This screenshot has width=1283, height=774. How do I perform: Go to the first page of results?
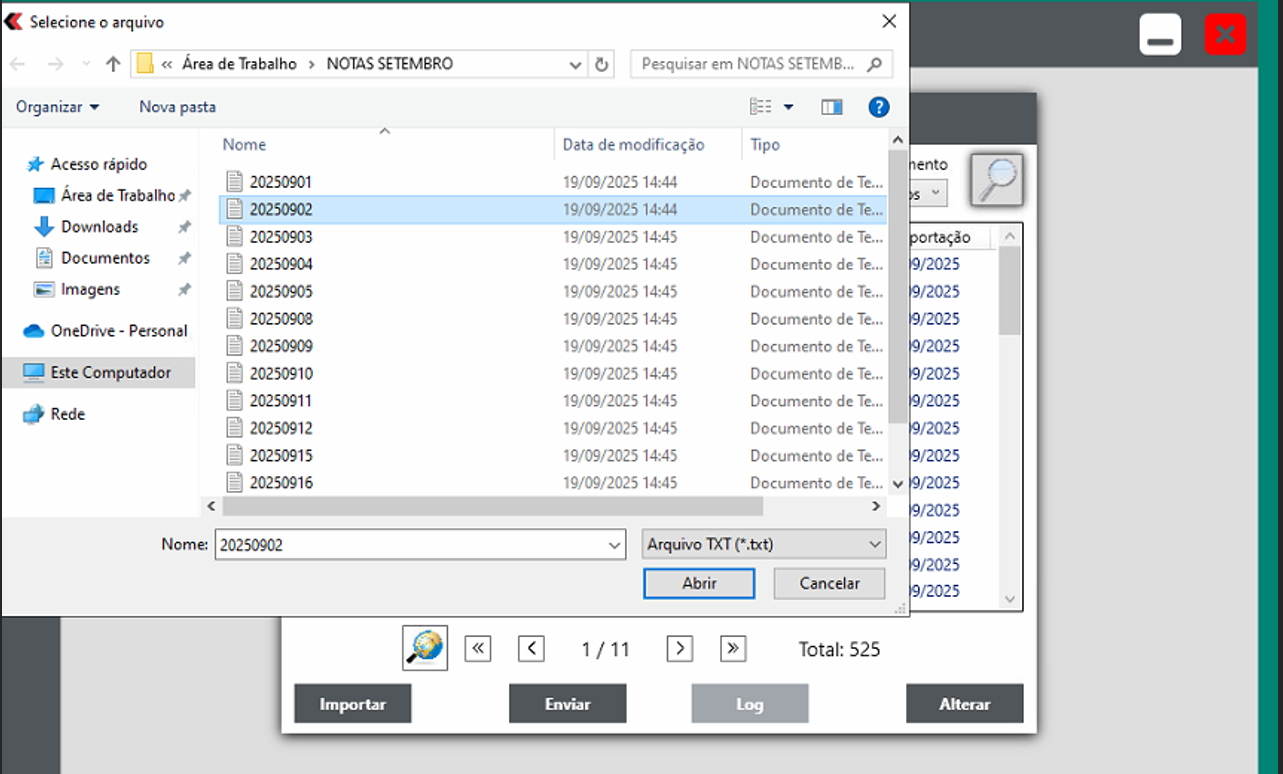478,649
